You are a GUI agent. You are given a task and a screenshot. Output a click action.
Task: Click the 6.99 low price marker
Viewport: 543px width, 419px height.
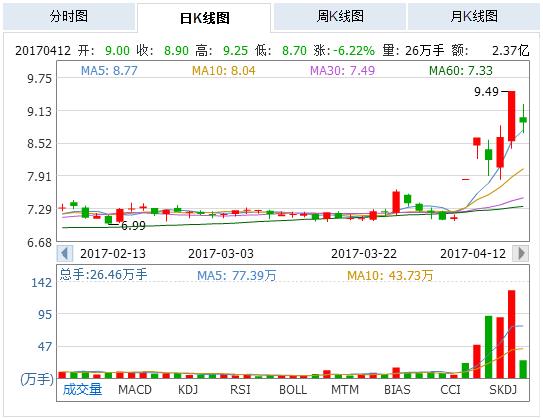click(x=133, y=226)
